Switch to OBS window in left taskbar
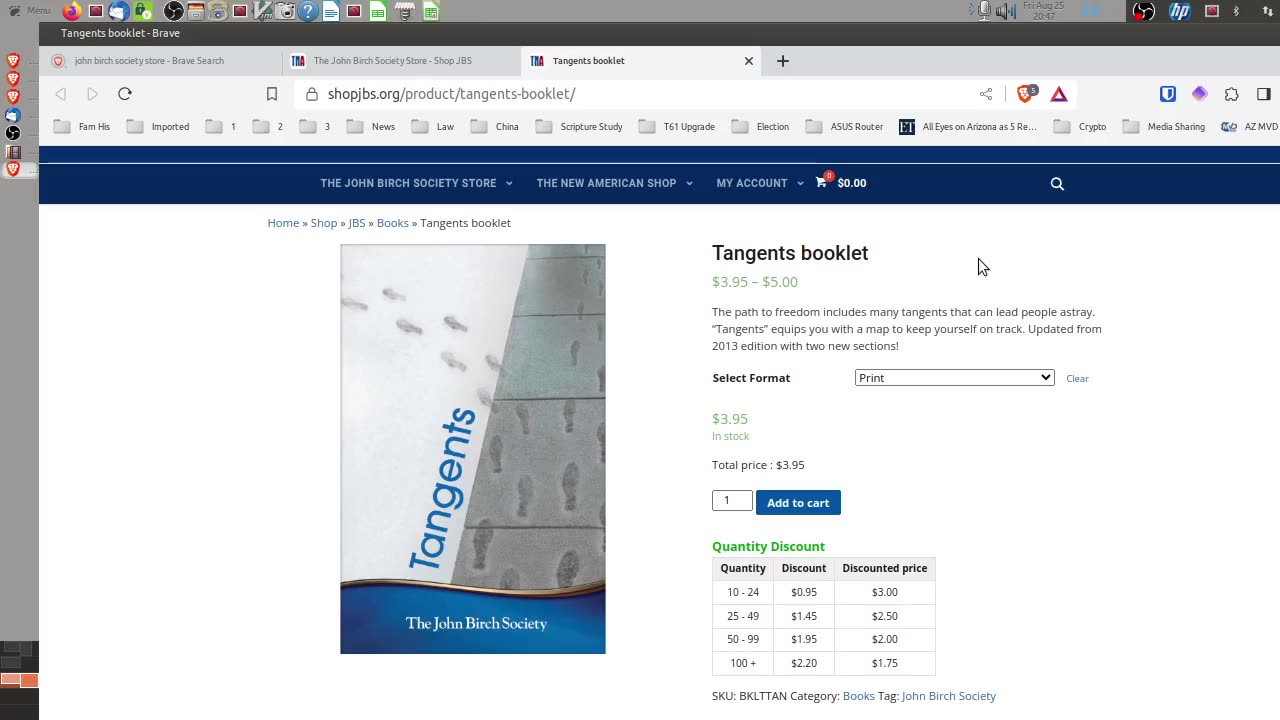This screenshot has width=1280, height=720. pos(12,133)
